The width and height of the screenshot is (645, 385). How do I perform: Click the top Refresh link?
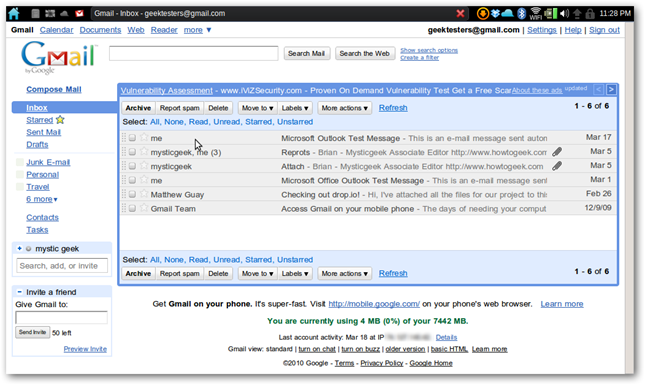pos(393,108)
